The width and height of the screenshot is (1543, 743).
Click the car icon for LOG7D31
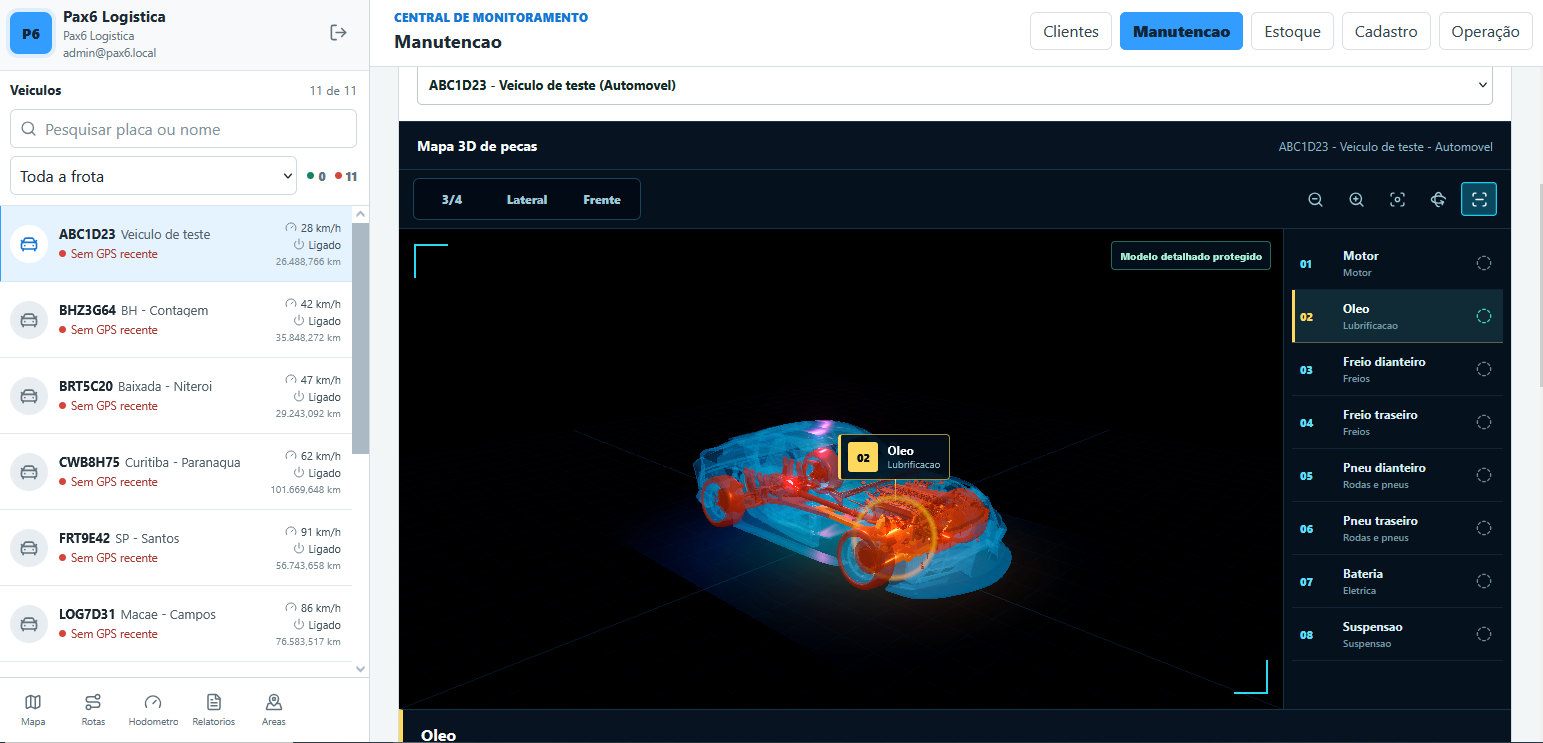pyautogui.click(x=30, y=624)
